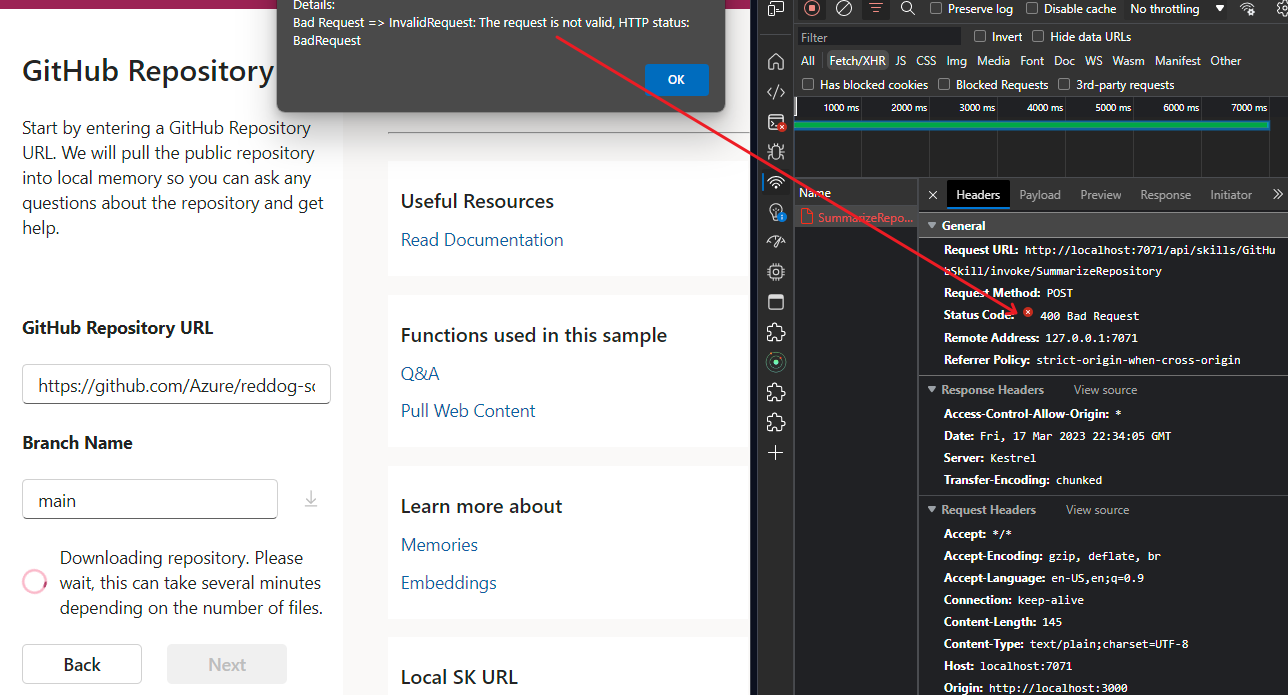Image resolution: width=1288 pixels, height=695 pixels.
Task: Filter requests by Other
Action: [1226, 61]
